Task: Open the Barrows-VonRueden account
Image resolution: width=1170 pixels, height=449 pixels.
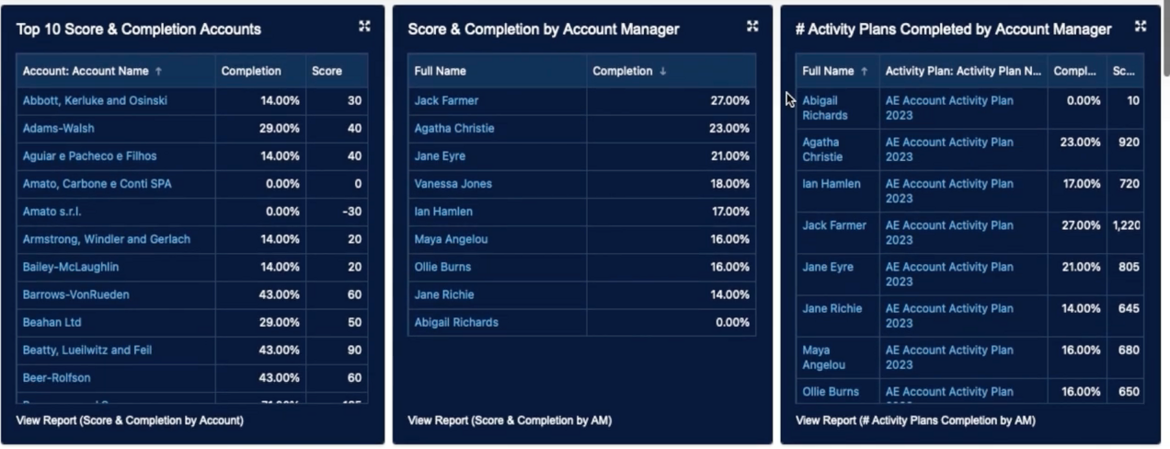Action: pos(76,295)
